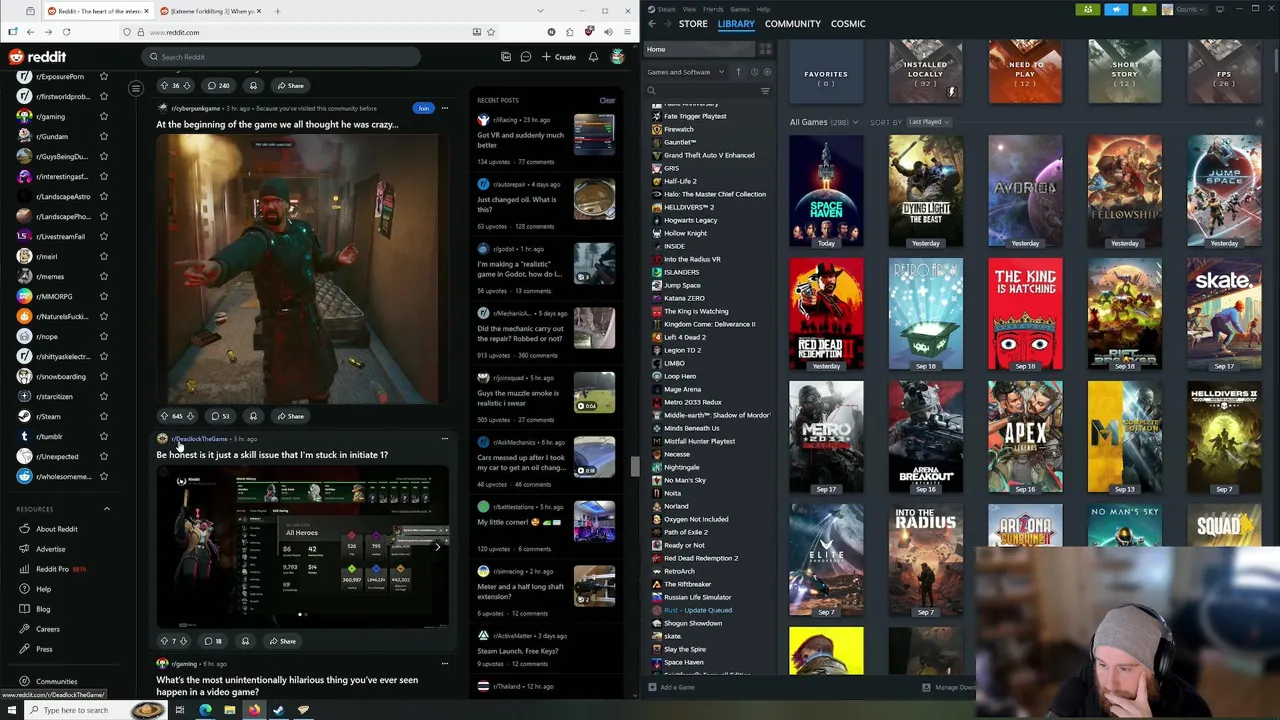Click Add a Game in Steam
The width and height of the screenshot is (1280, 720).
pos(671,687)
